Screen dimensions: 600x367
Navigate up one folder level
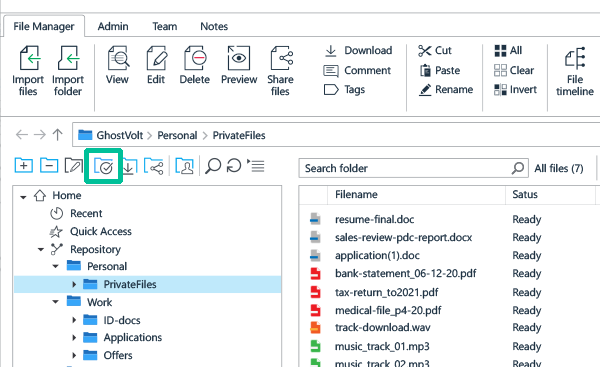57,135
